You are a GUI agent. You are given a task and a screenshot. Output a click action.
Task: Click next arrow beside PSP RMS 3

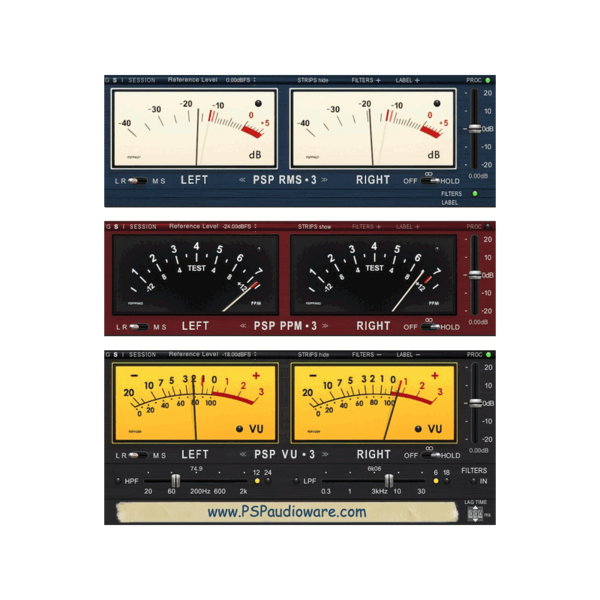pos(325,180)
